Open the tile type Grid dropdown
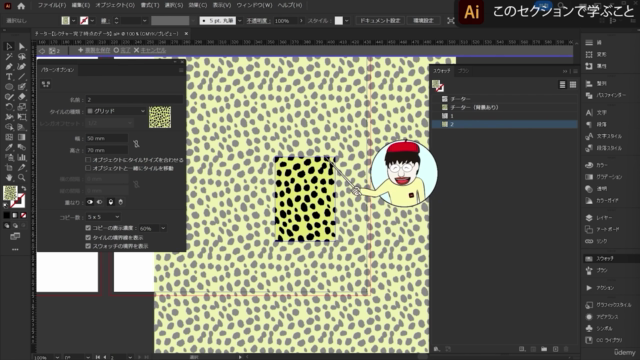 (x=116, y=111)
